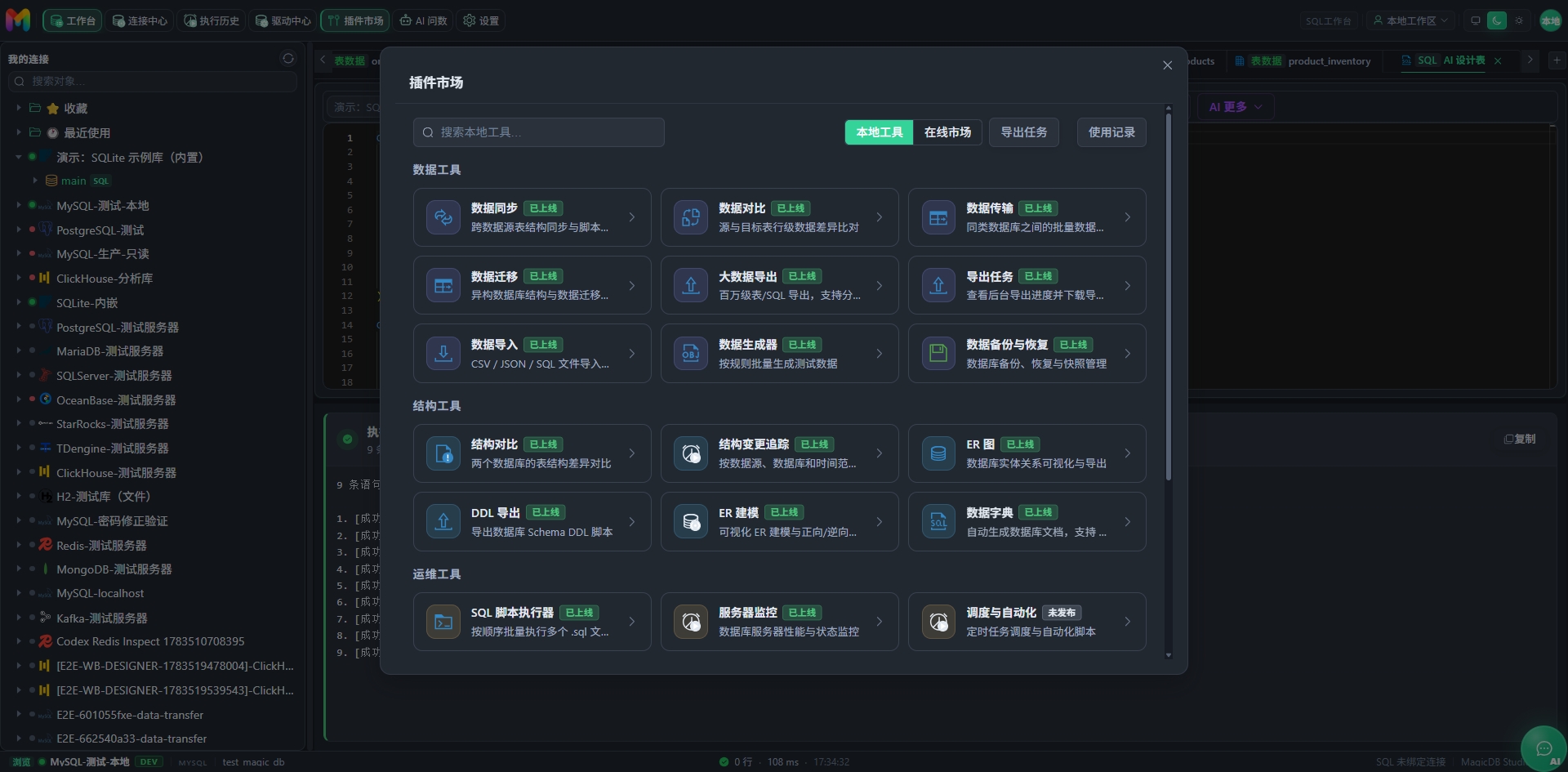Open the 本地工作区 dropdown
Screen dimensions: 1568x772
(1410, 20)
